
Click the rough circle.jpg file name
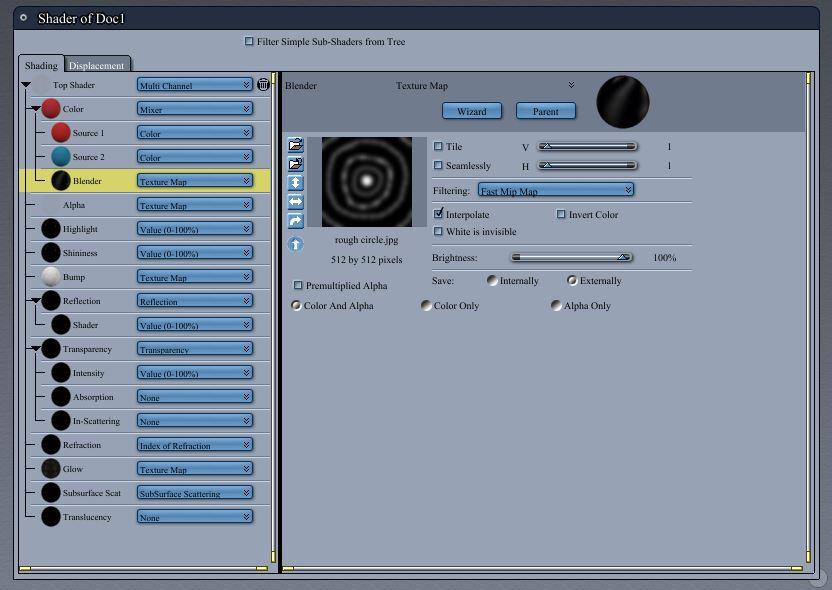click(x=366, y=240)
